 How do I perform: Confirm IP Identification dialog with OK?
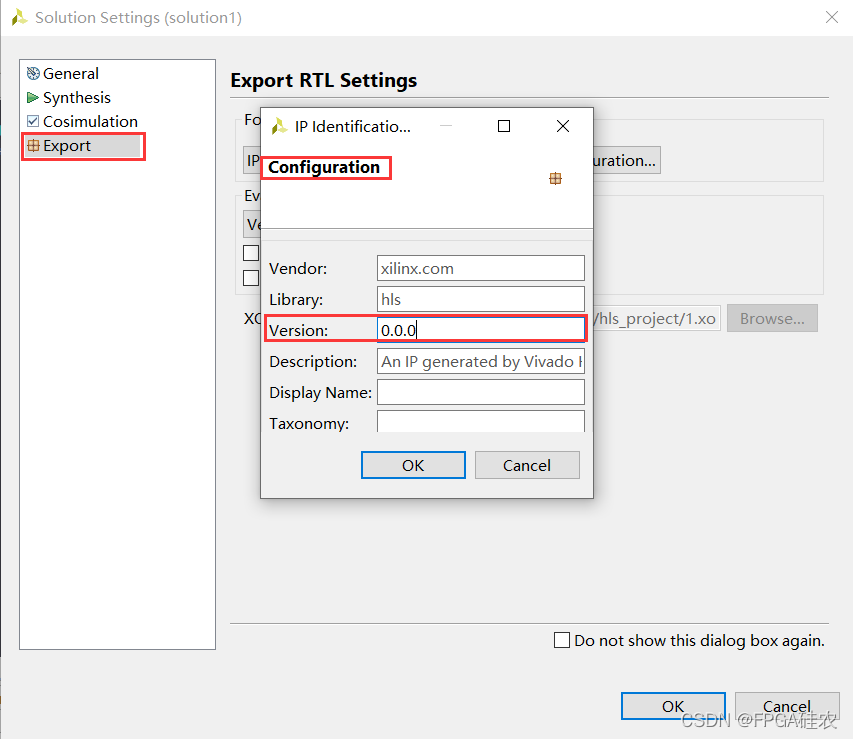(413, 465)
